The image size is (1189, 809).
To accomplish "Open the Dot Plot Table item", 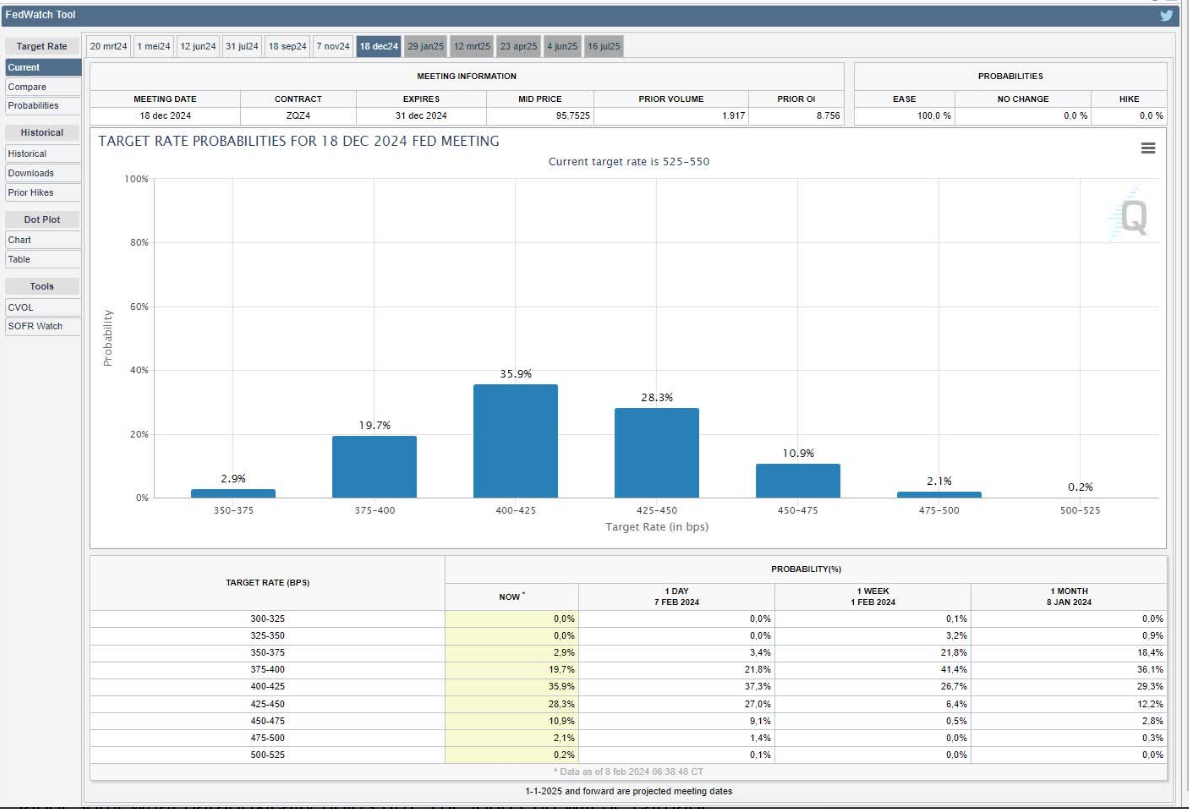I will pyautogui.click(x=42, y=259).
